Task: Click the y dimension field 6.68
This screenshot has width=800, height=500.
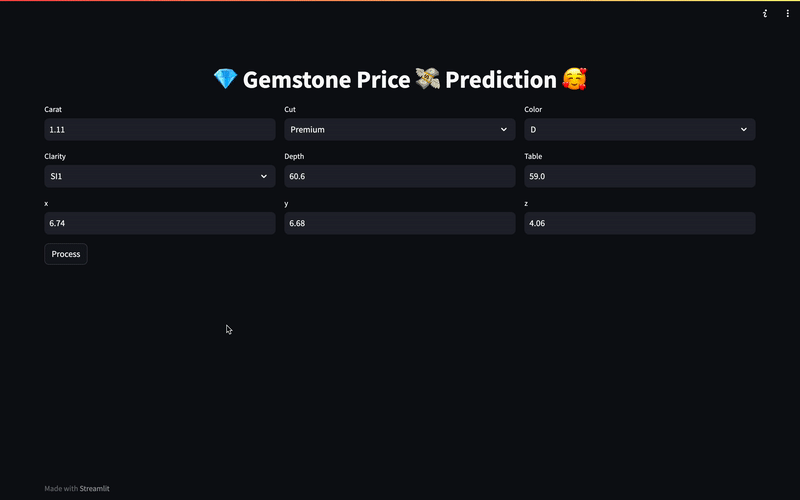Action: point(399,223)
